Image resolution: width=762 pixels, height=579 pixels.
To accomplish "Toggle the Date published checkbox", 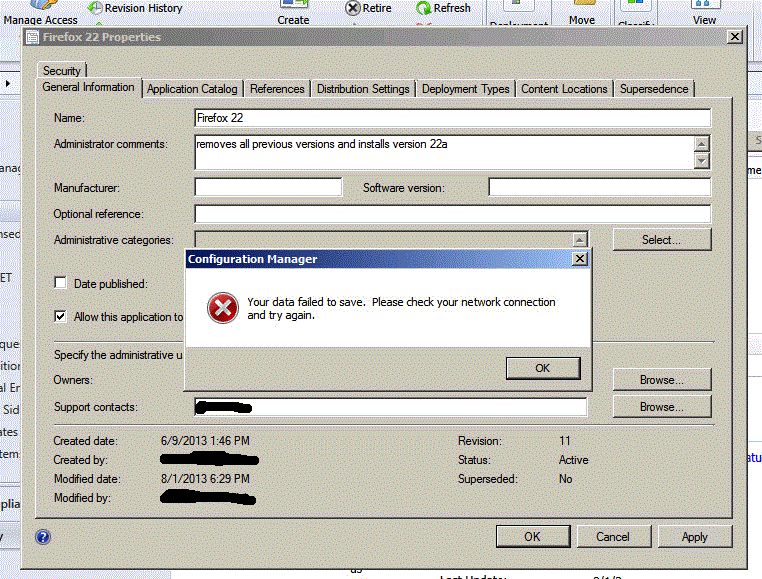I will tap(60, 282).
